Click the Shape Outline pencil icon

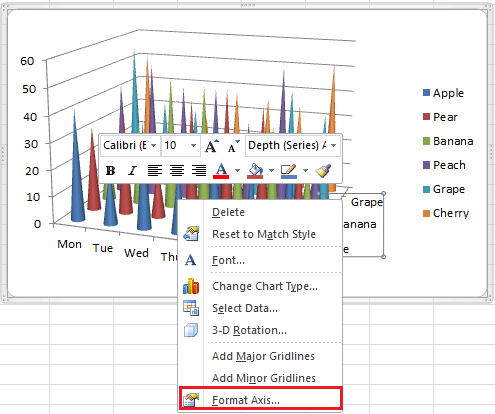[x=289, y=171]
